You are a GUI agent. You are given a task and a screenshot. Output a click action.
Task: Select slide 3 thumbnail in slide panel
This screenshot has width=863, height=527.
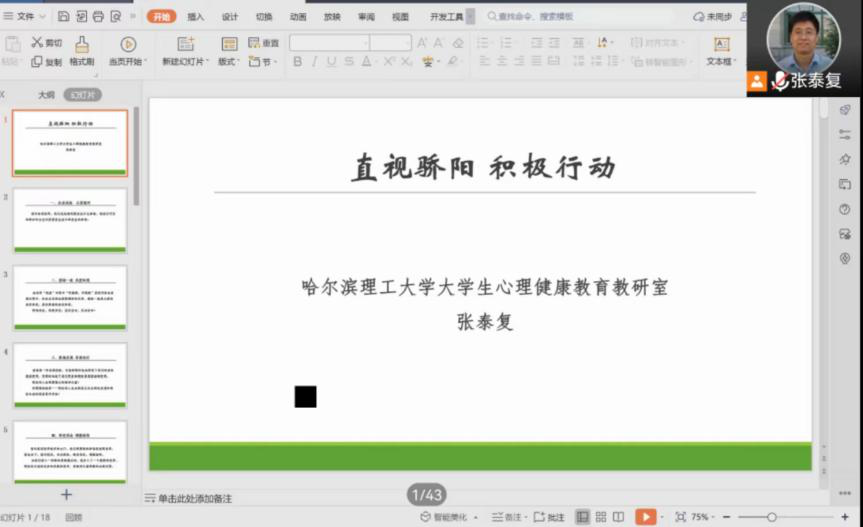click(70, 296)
